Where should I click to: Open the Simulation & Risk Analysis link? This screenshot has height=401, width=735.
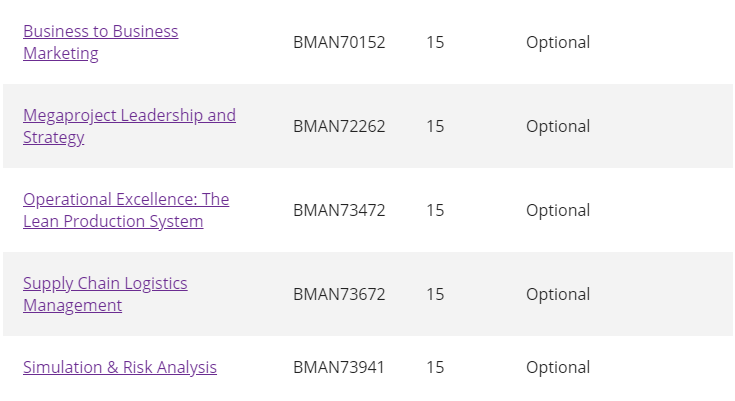[x=120, y=367]
